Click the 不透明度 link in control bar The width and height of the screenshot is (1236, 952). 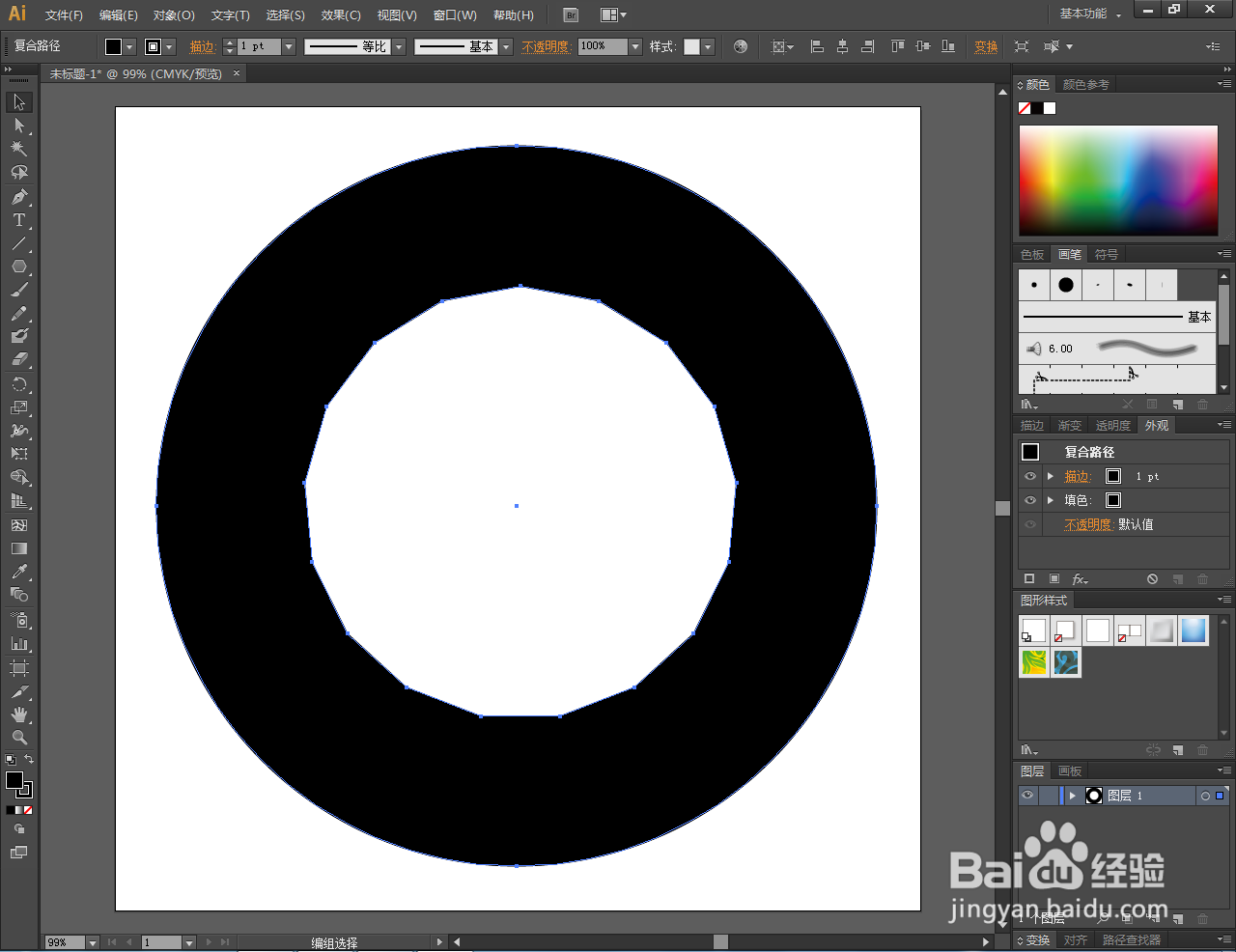tap(546, 46)
